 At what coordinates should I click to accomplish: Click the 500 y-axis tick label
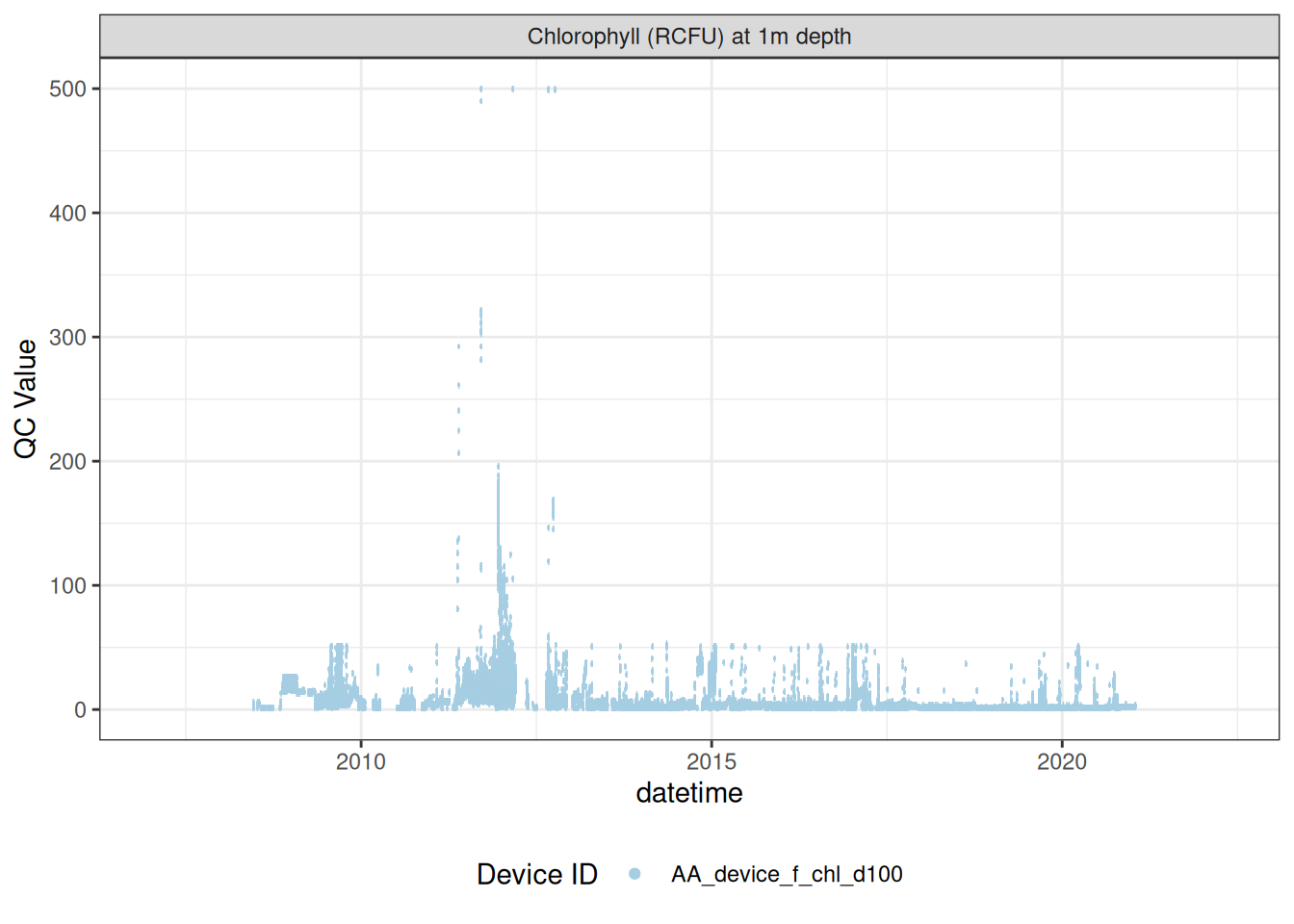pyautogui.click(x=67, y=90)
